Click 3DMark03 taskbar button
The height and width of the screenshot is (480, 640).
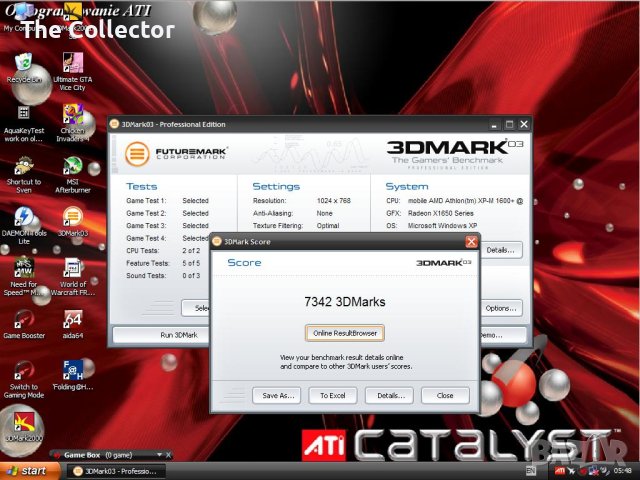[x=116, y=471]
